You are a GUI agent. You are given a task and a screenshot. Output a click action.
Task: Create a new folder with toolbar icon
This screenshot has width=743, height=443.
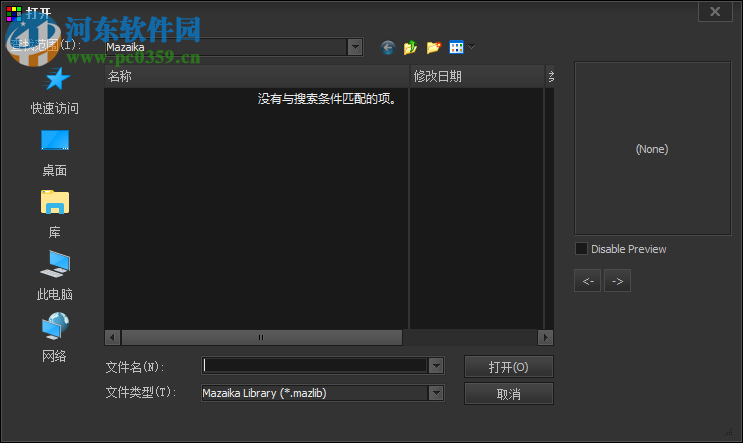(434, 47)
